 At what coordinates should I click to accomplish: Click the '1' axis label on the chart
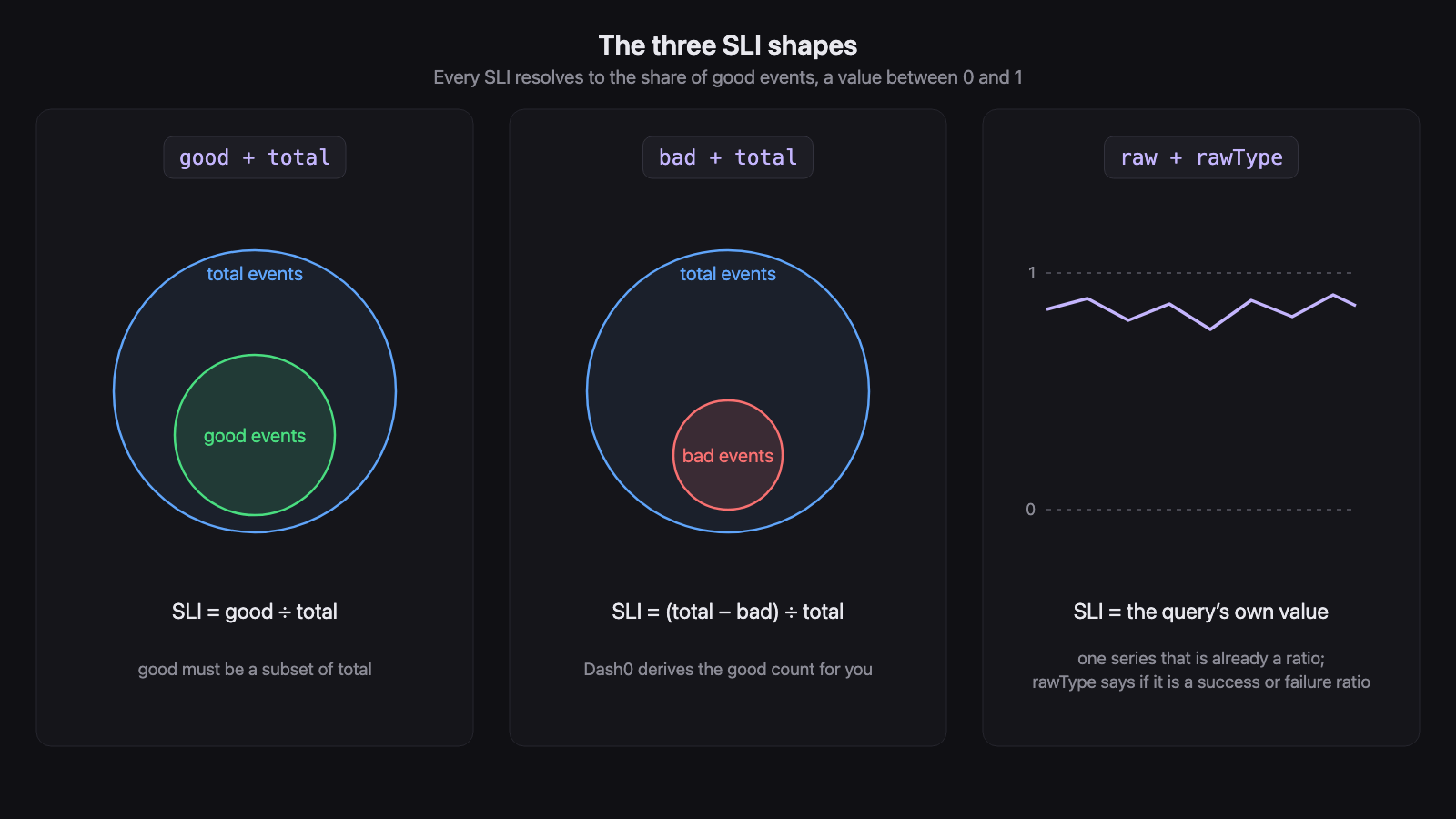coord(1032,272)
